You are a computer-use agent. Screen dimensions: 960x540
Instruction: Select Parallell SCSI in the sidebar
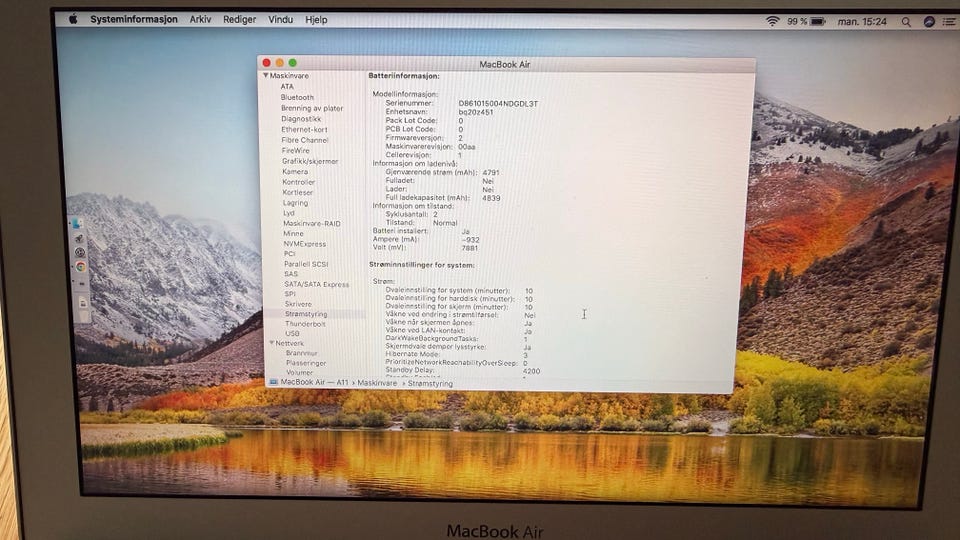[x=306, y=264]
